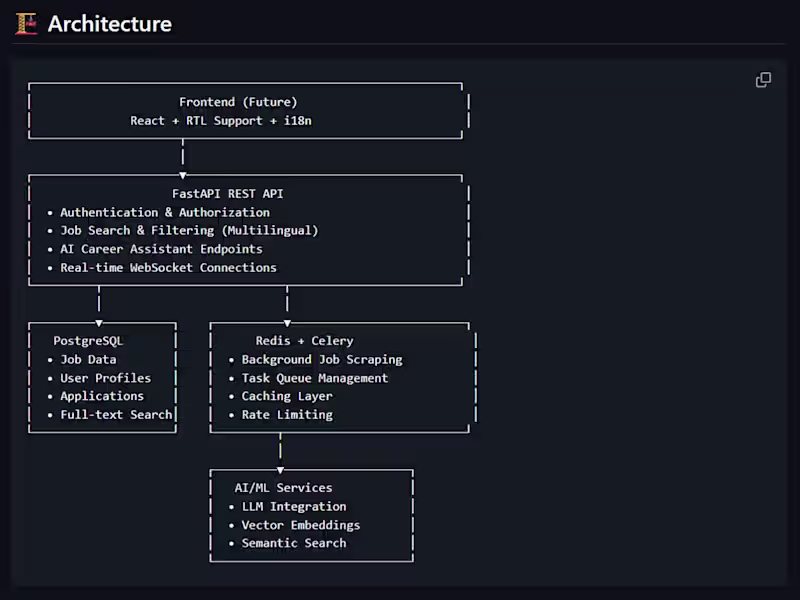The height and width of the screenshot is (600, 800).
Task: Select the Real-time WebSocket Connections entry
Action: pyautogui.click(x=168, y=267)
